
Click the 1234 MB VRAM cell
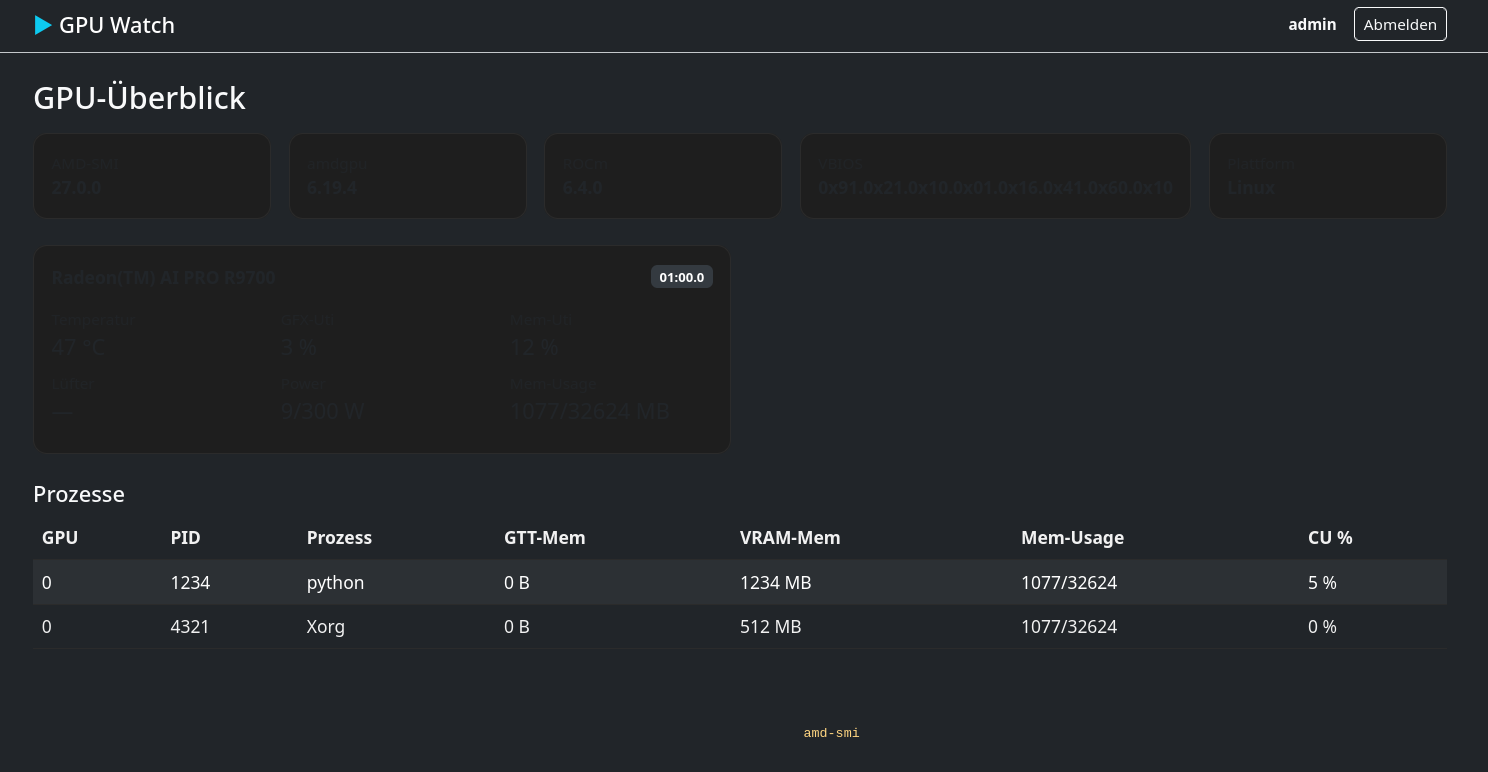[775, 582]
